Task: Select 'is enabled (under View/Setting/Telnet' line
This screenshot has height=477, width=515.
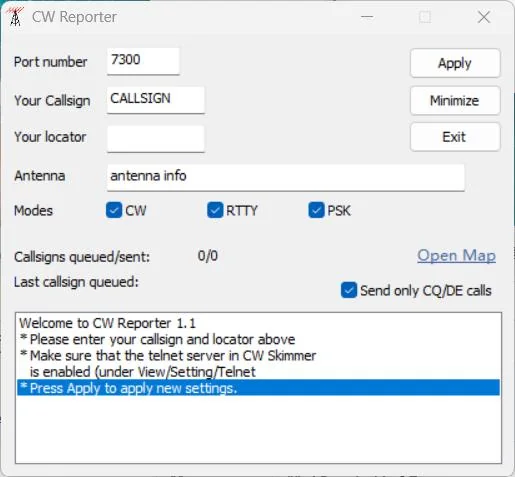Action: click(258, 372)
